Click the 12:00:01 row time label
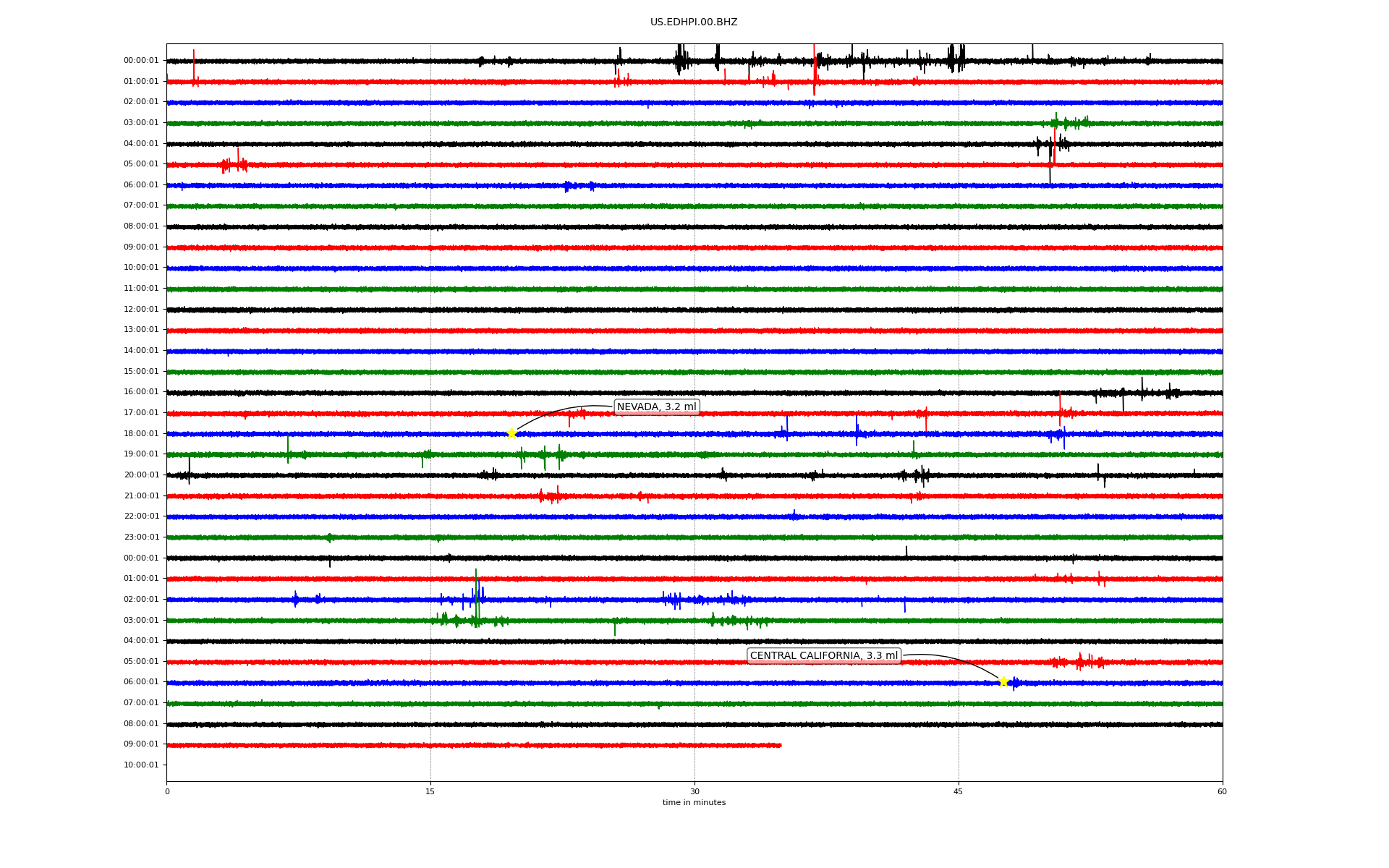 [x=141, y=309]
